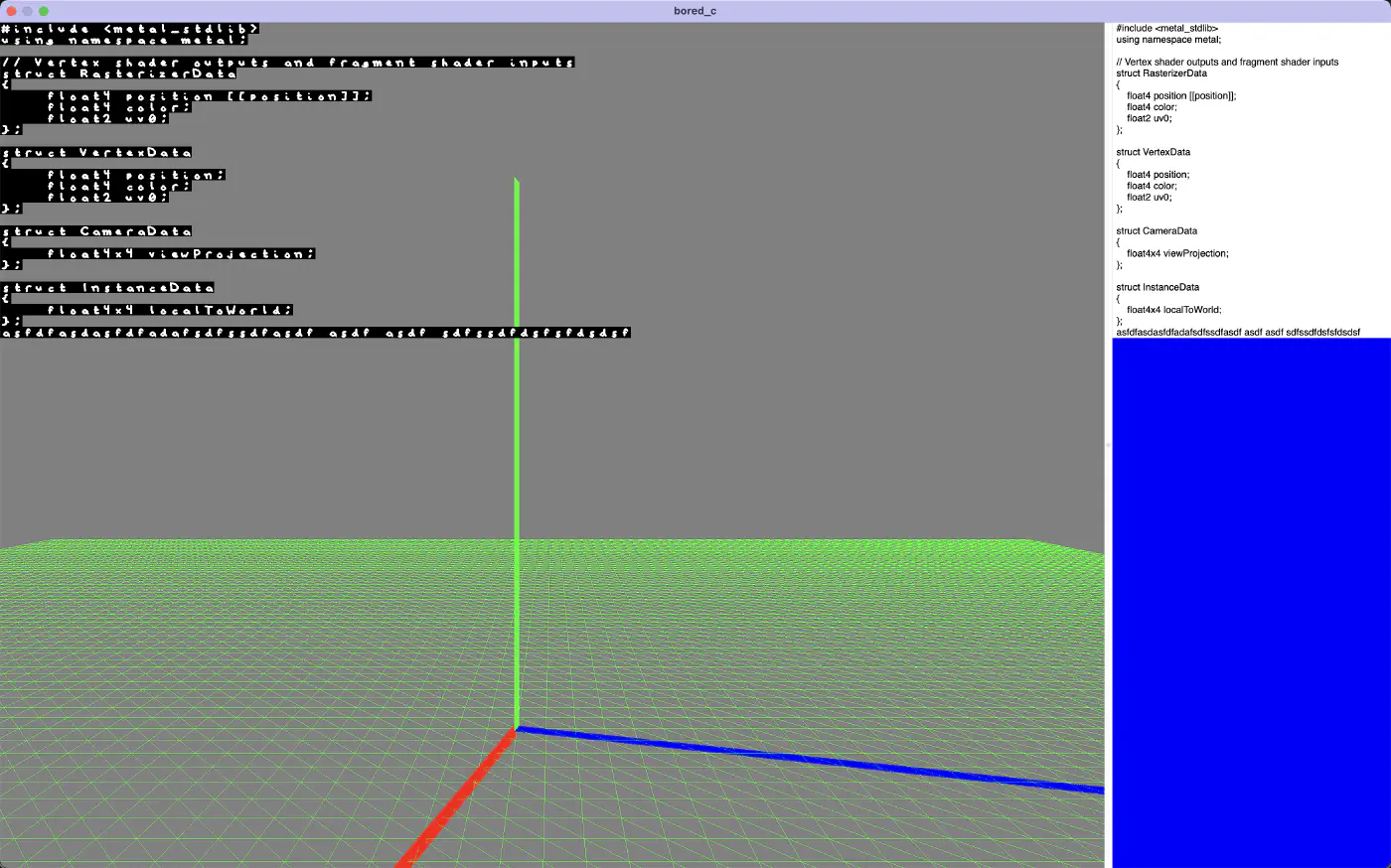
Task: Click 'using namespace metal;' line in right text panel
Action: [x=1167, y=40]
